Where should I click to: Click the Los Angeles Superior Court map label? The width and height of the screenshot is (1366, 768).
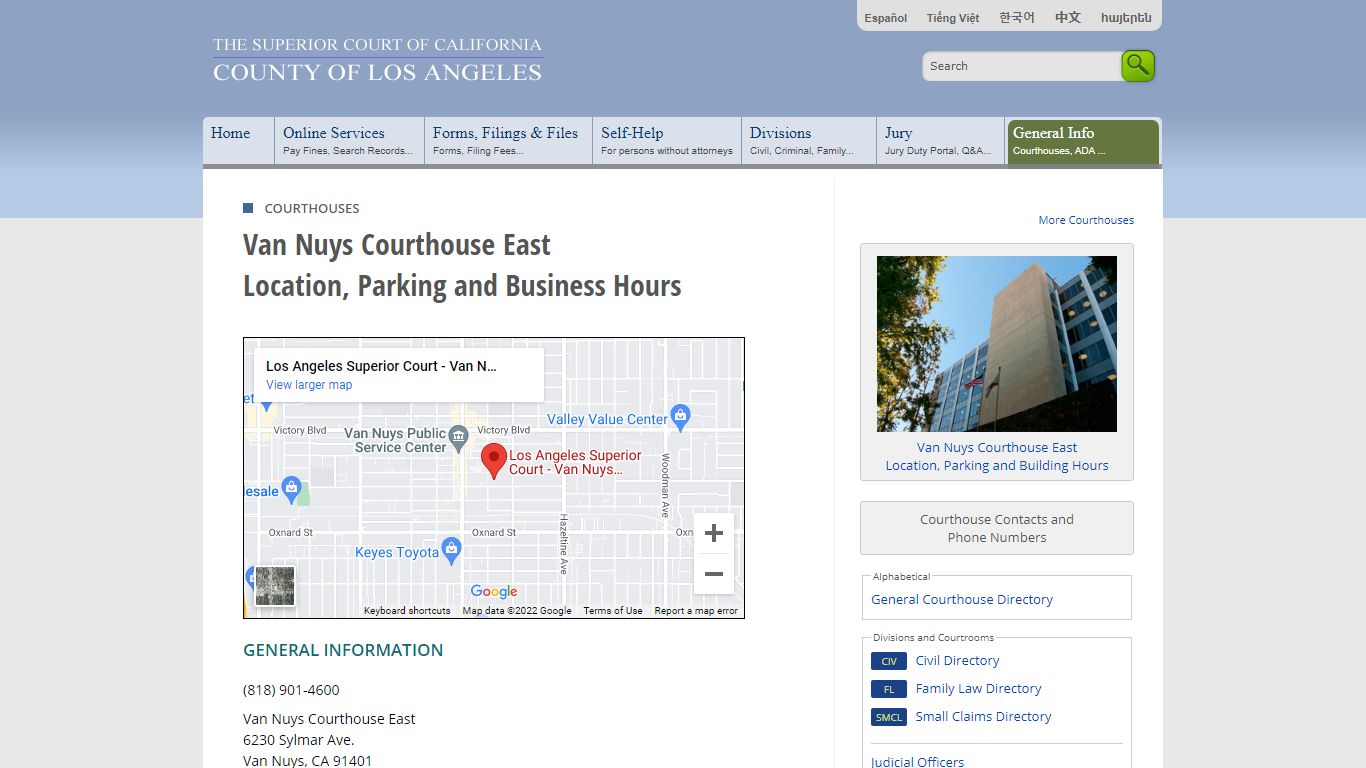coord(575,462)
